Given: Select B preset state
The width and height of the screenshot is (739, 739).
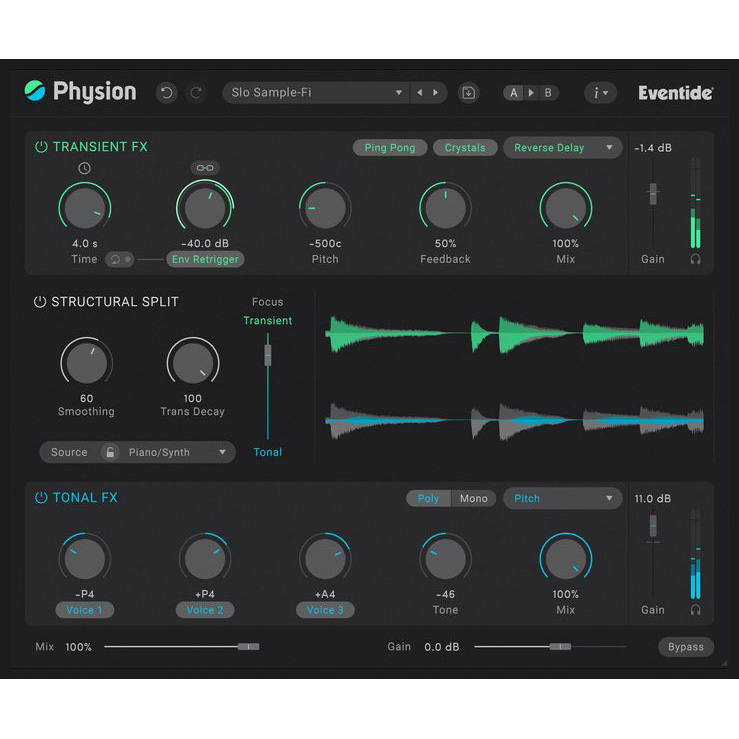Looking at the screenshot, I should 548,92.
